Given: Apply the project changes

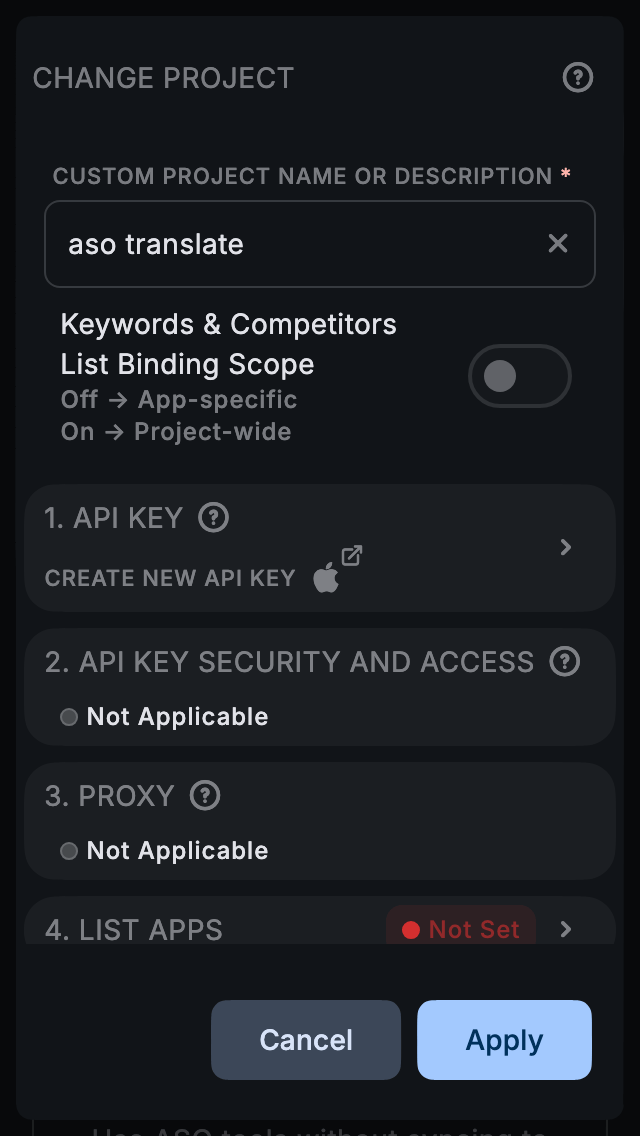Looking at the screenshot, I should (504, 1040).
